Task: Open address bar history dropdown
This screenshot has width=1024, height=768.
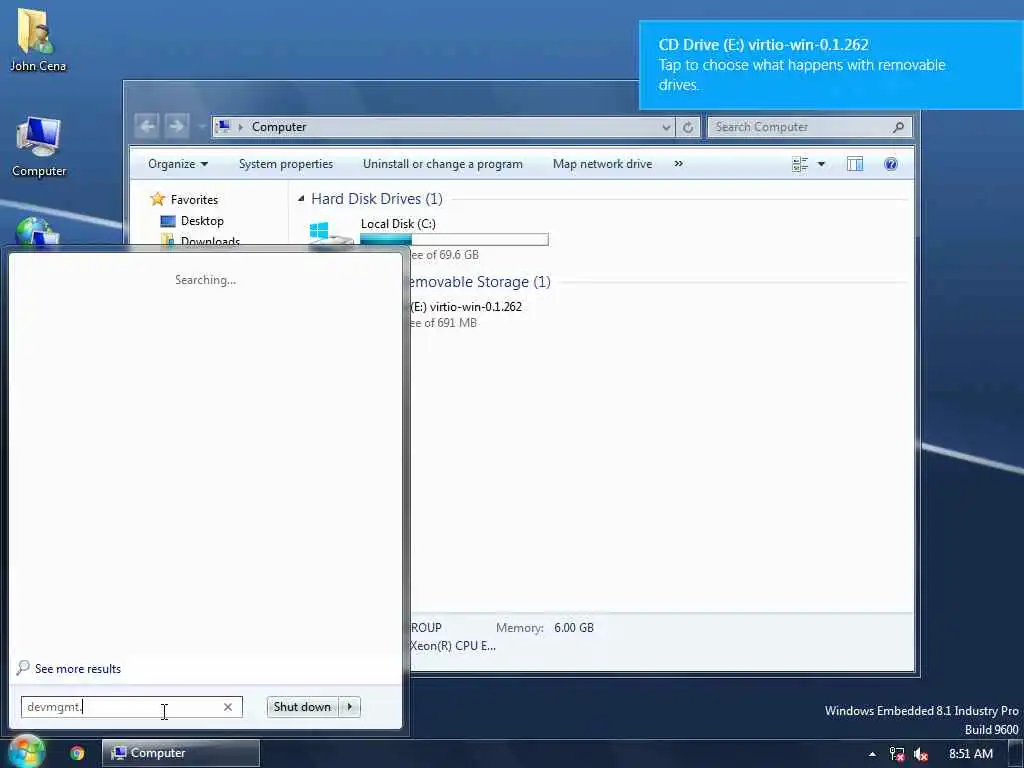Action: click(666, 127)
